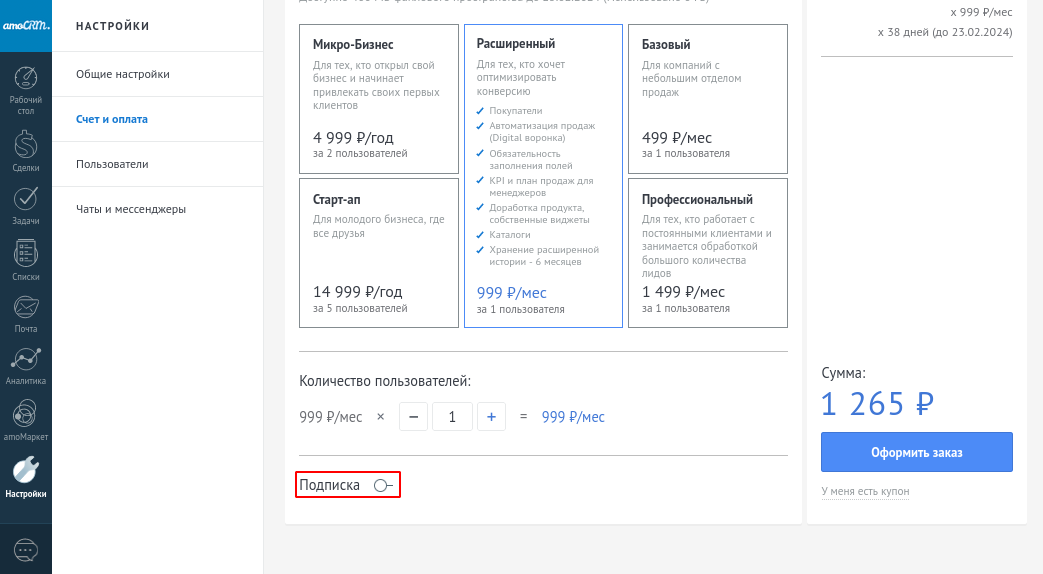
Task: Open chat bubble icon at bottom
Action: [26, 549]
